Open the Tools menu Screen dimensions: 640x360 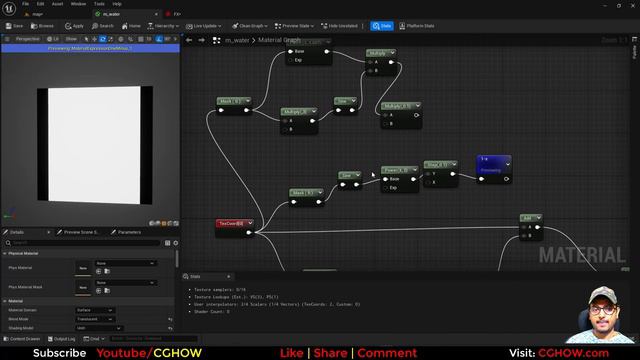click(x=99, y=4)
